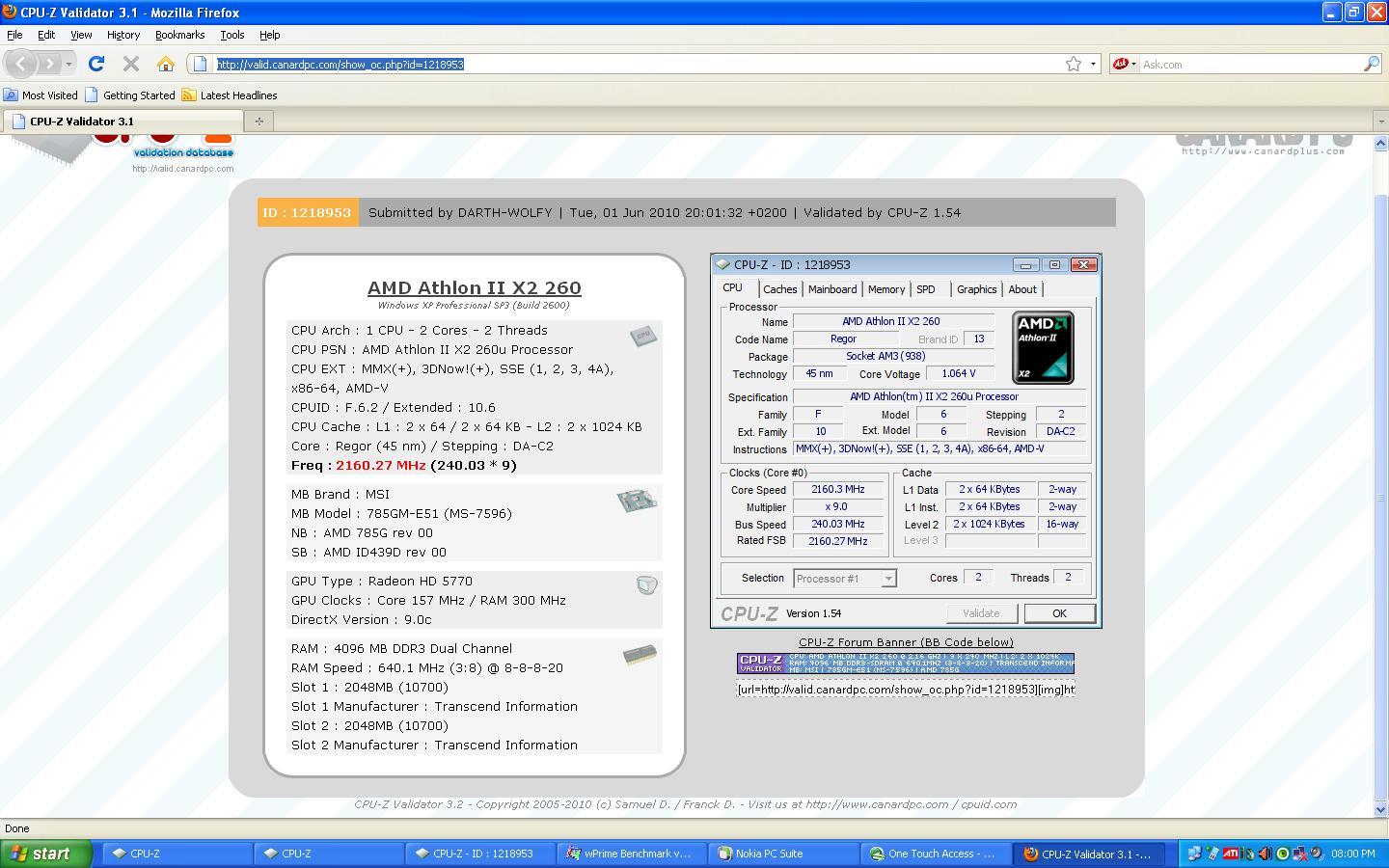Click the search magnifier icon
Viewport: 1389px width, 868px height.
pyautogui.click(x=1372, y=64)
